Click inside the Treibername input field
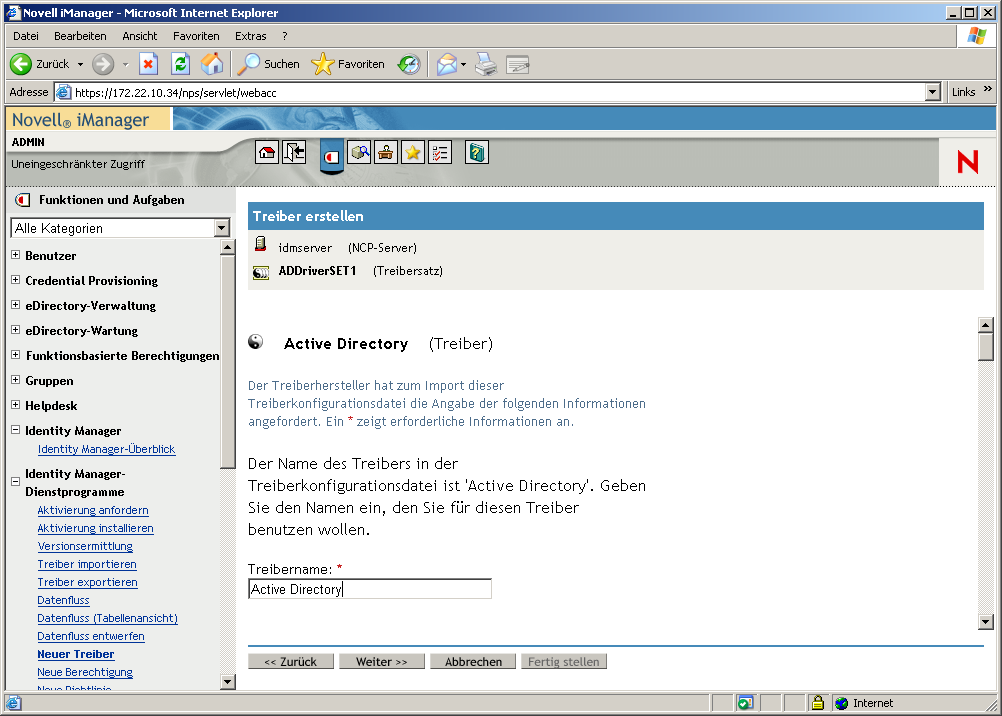Image resolution: width=1002 pixels, height=716 pixels. (x=369, y=588)
